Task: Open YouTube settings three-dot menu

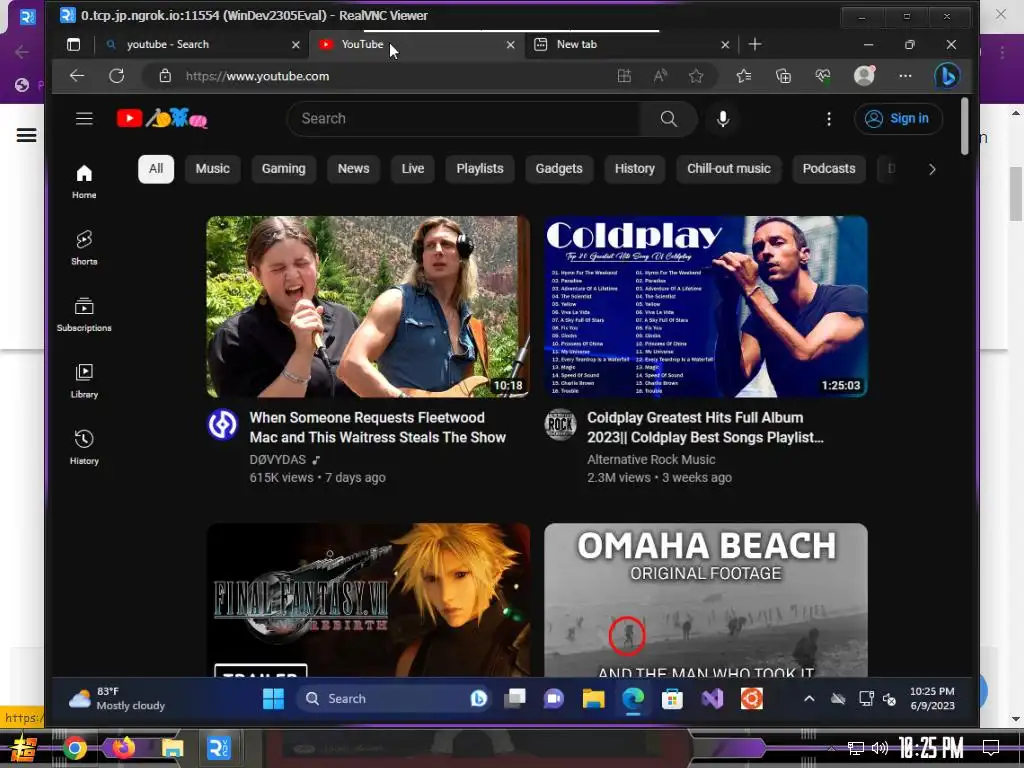Action: point(829,119)
